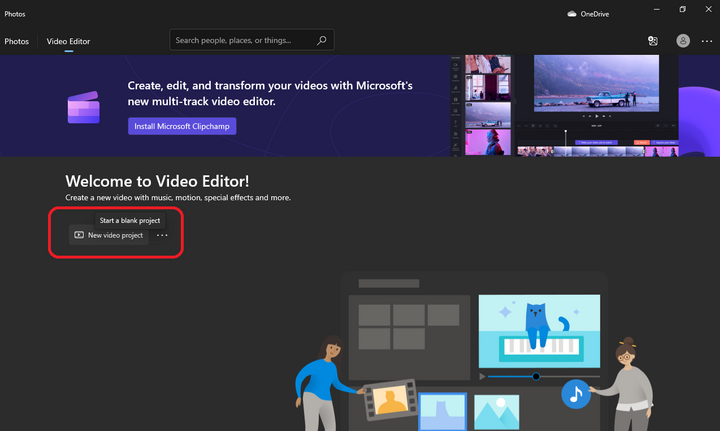
Task: Click the Welcome to Video Editor! heading
Action: point(157,181)
